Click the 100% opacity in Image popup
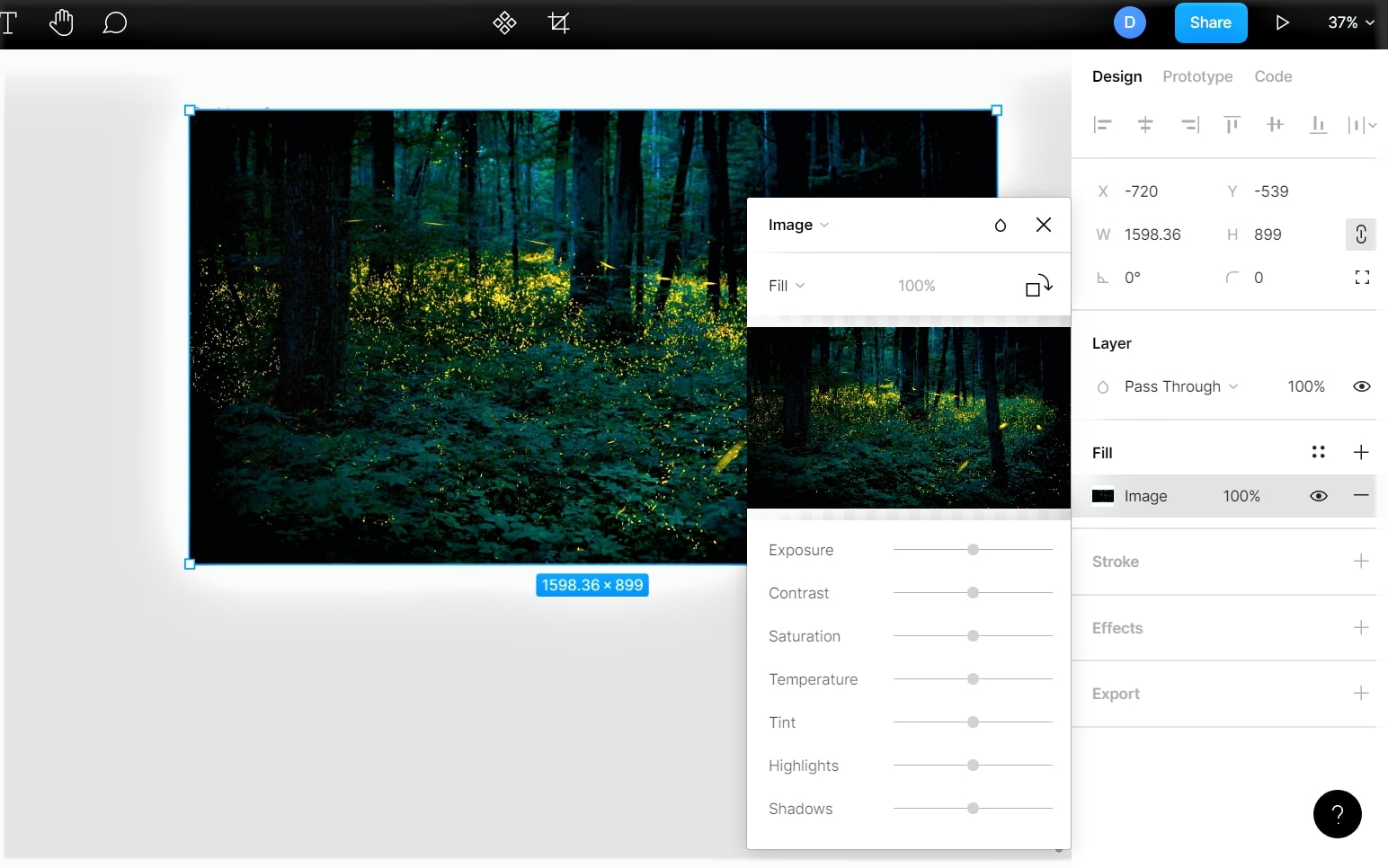1388x868 pixels. 916,286
